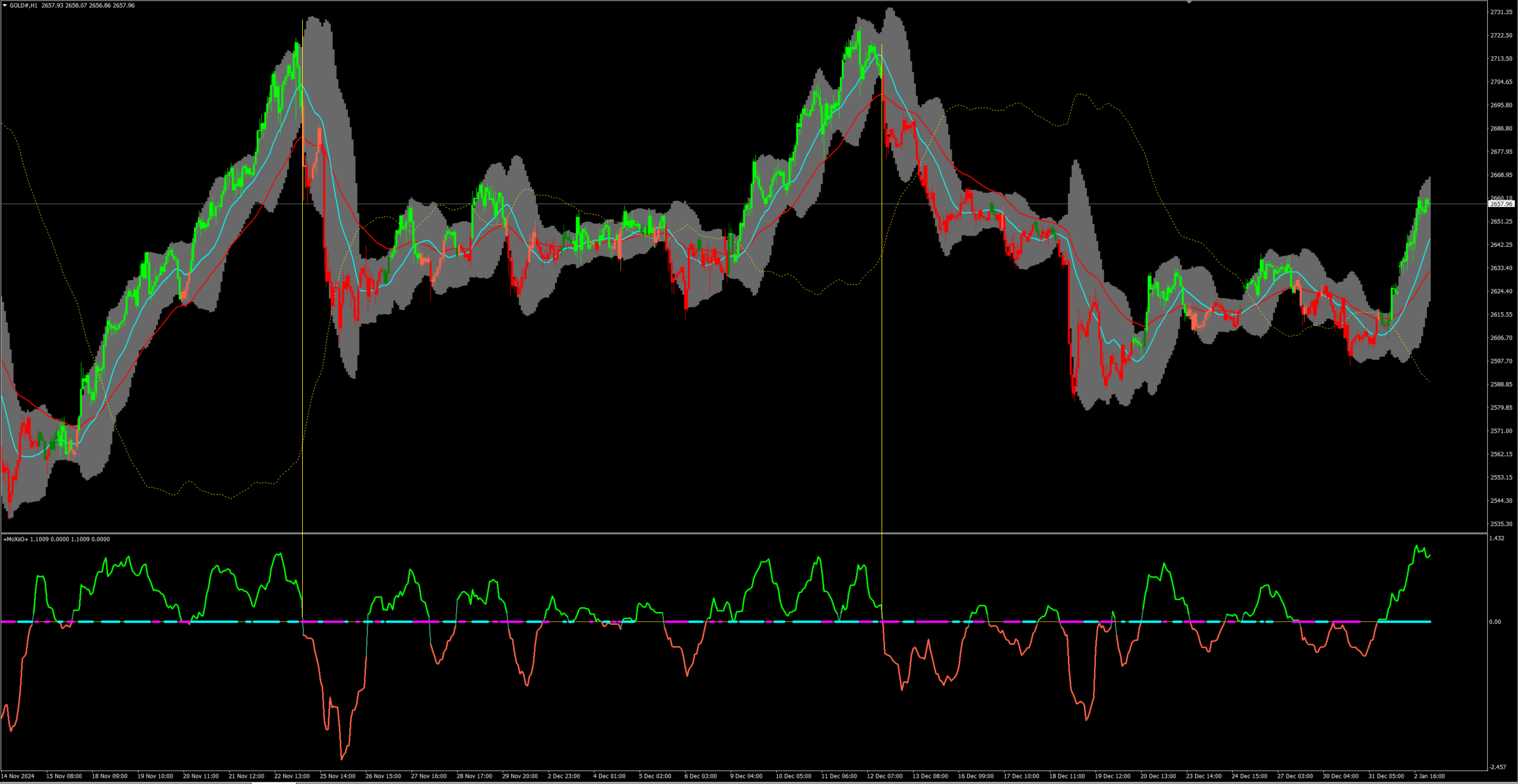Click the 19 Dec 12:00 time label
Viewport: 1518px width, 784px height.
(x=1112, y=776)
